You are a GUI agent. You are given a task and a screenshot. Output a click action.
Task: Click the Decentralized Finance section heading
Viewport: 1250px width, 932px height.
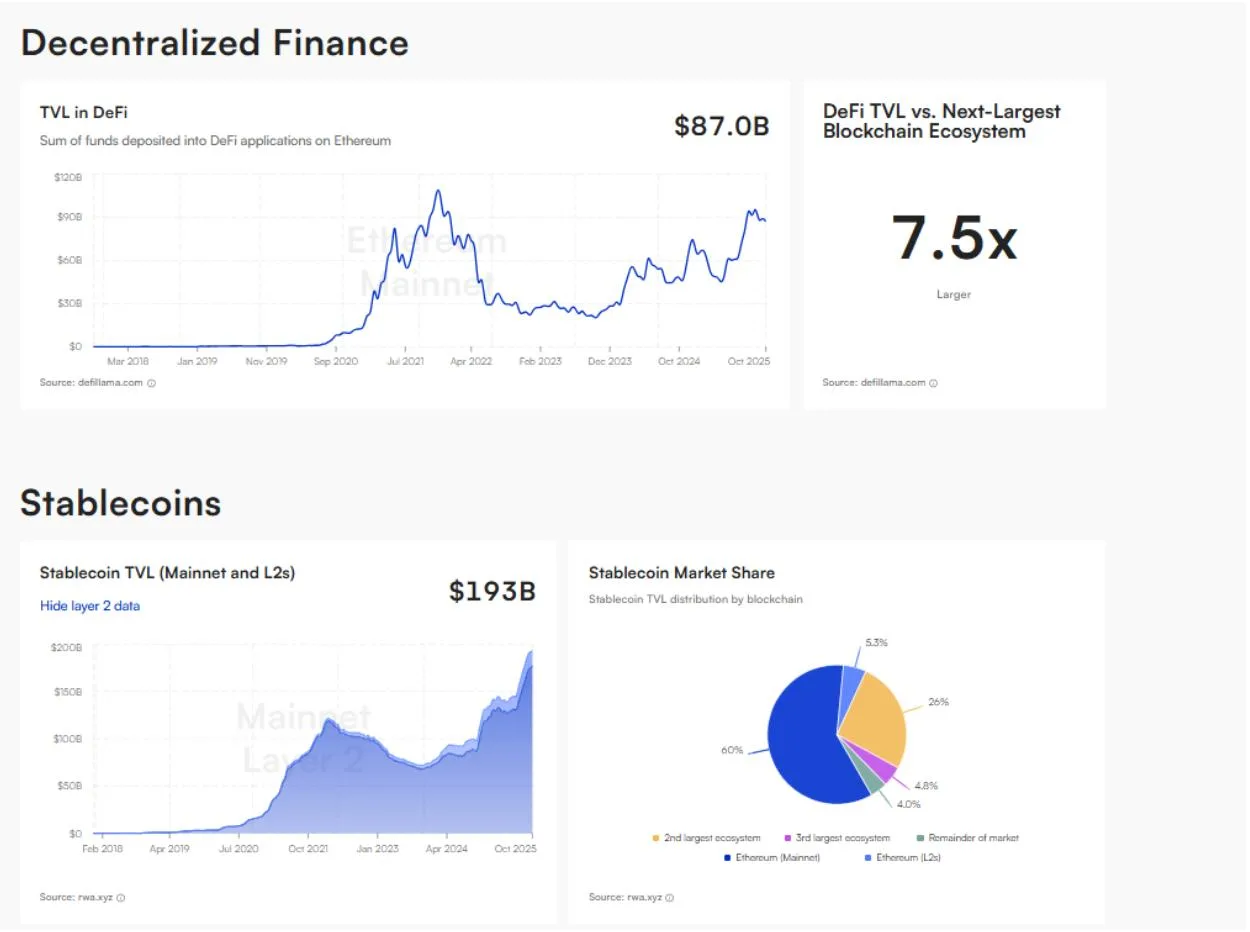point(214,43)
